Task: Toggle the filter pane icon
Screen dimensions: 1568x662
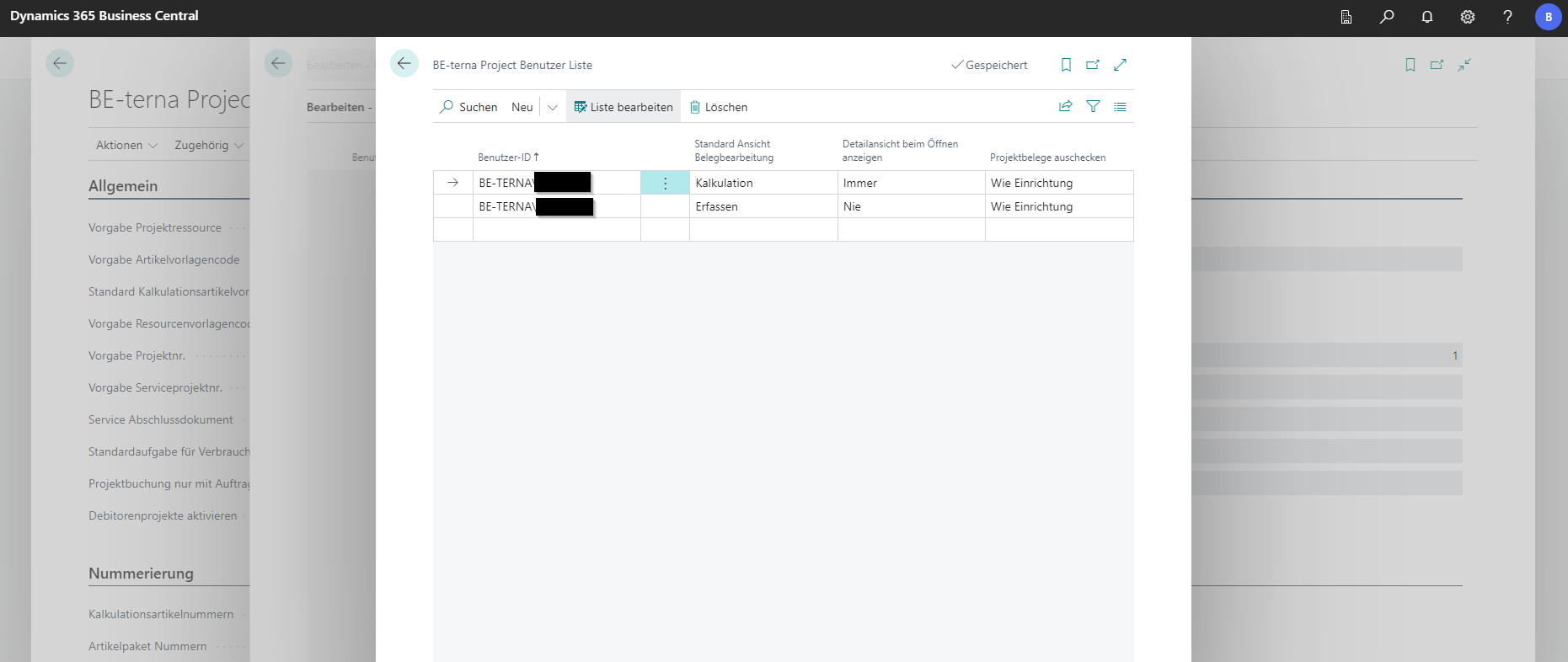Action: coord(1093,106)
